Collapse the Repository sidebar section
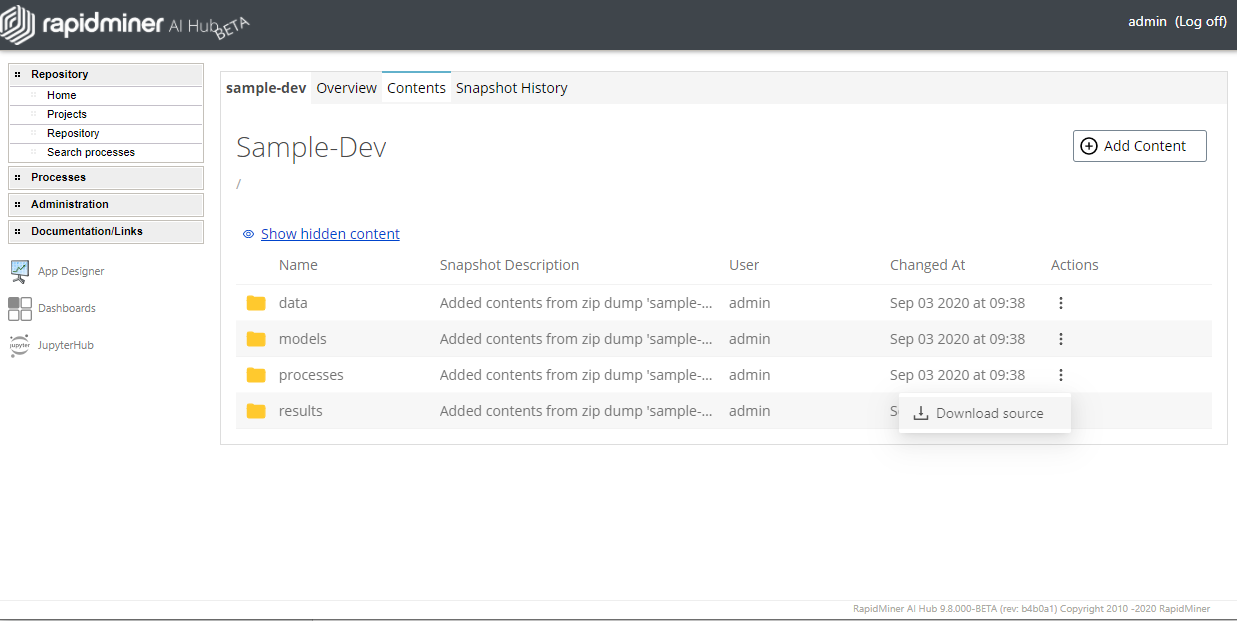The height and width of the screenshot is (621, 1237). pos(106,74)
